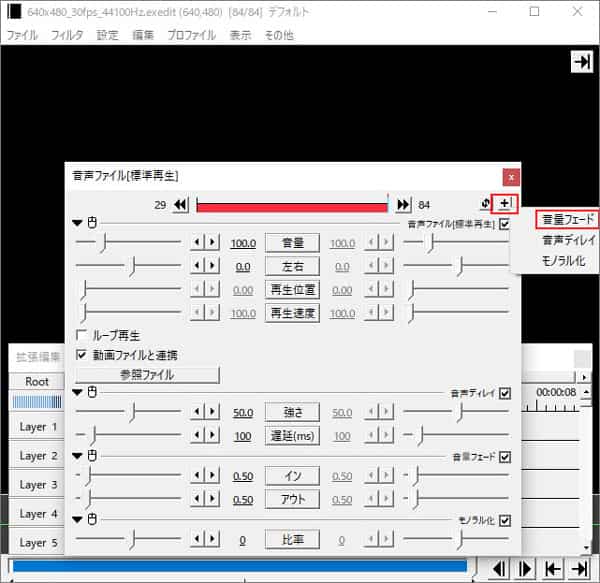
Task: Close the 音声ファイル settings dialog
Action: 511,177
